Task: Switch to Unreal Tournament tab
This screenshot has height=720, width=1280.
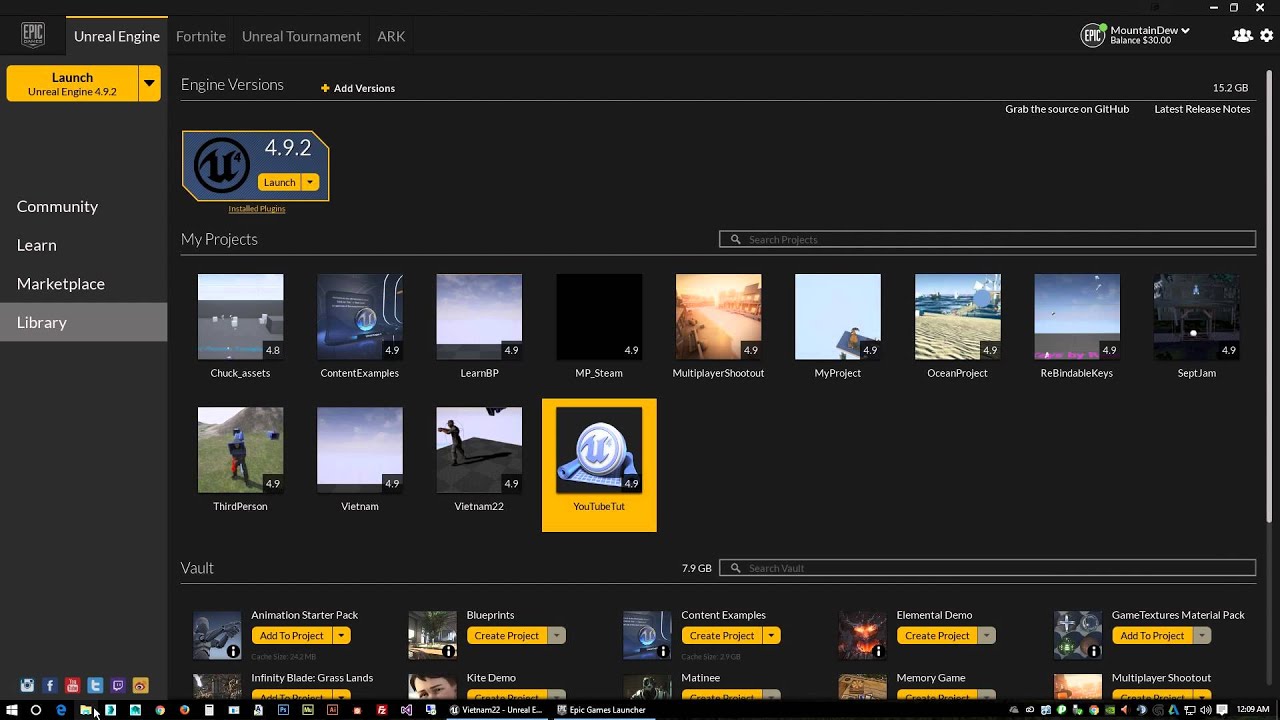Action: [301, 36]
